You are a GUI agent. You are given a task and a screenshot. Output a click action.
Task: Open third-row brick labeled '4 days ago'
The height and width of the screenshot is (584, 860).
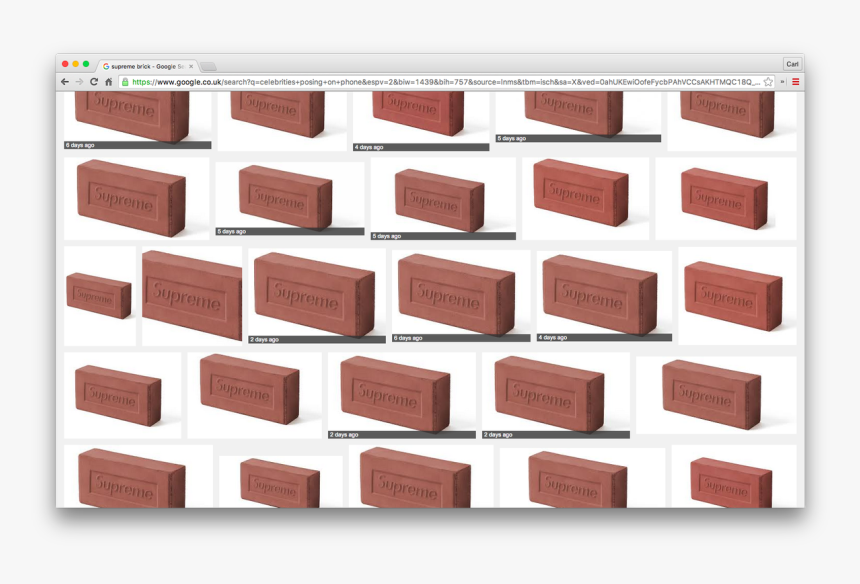pos(604,296)
